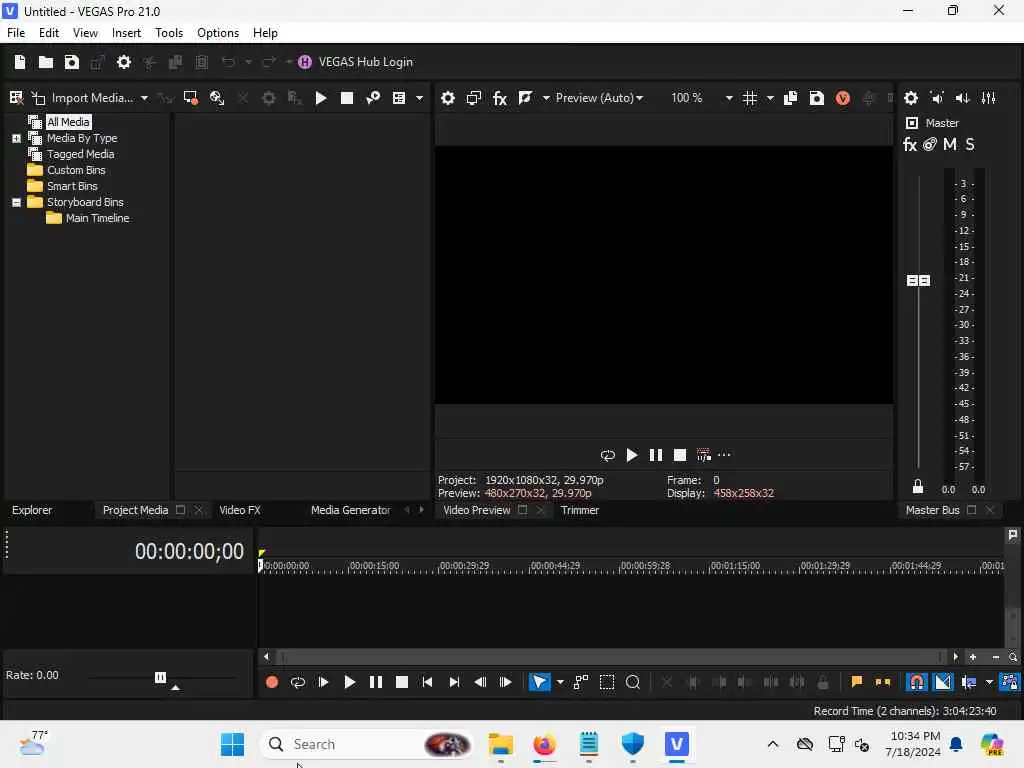Select the Smart Bins folder

pyautogui.click(x=72, y=186)
